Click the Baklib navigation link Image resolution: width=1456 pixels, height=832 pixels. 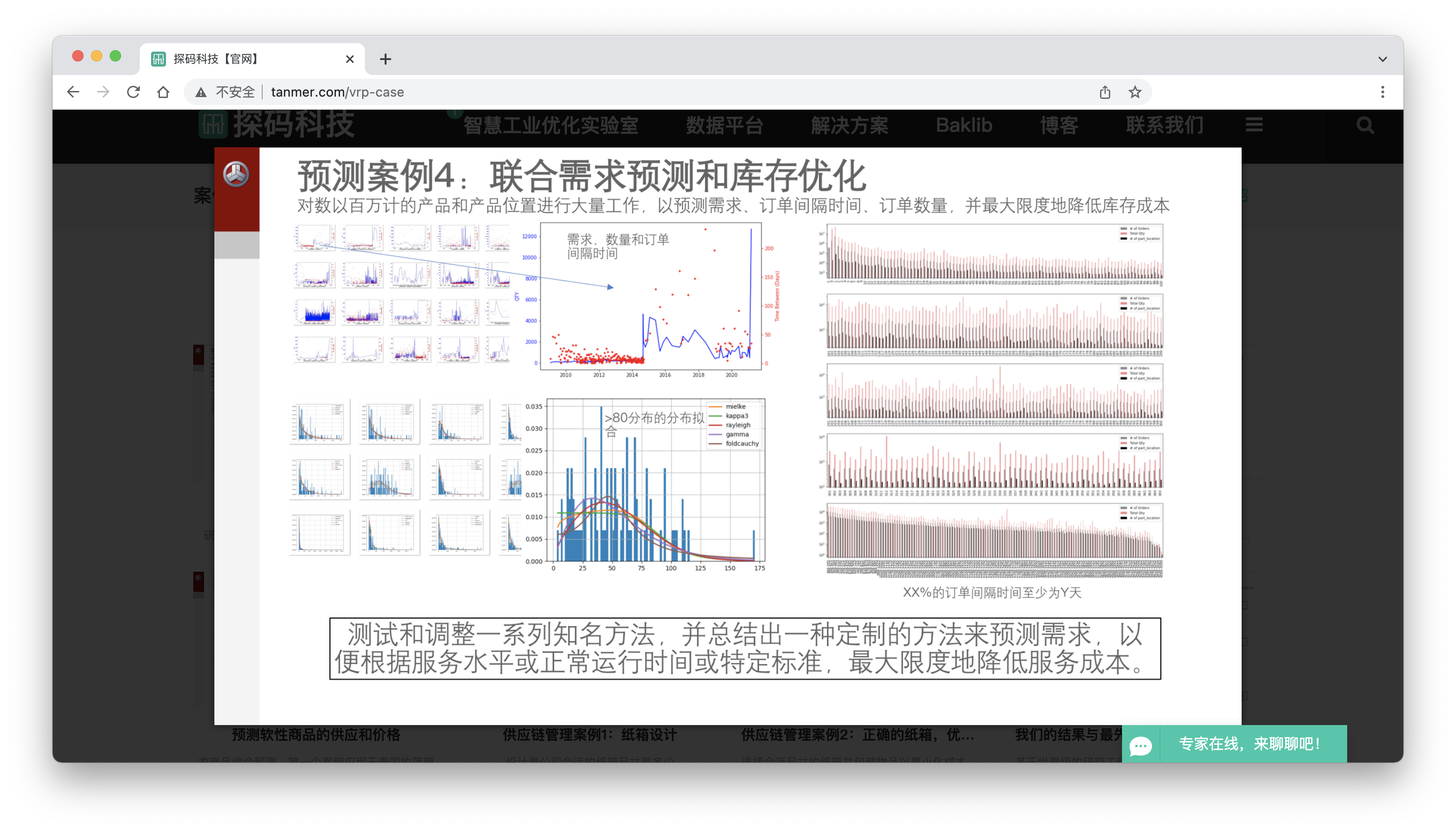pyautogui.click(x=963, y=125)
